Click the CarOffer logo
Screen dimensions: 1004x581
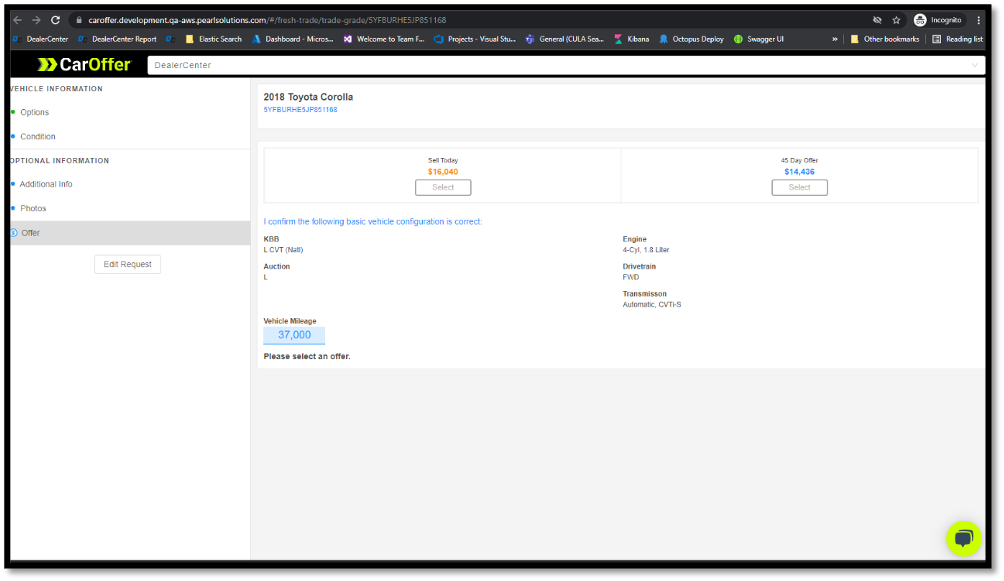85,65
